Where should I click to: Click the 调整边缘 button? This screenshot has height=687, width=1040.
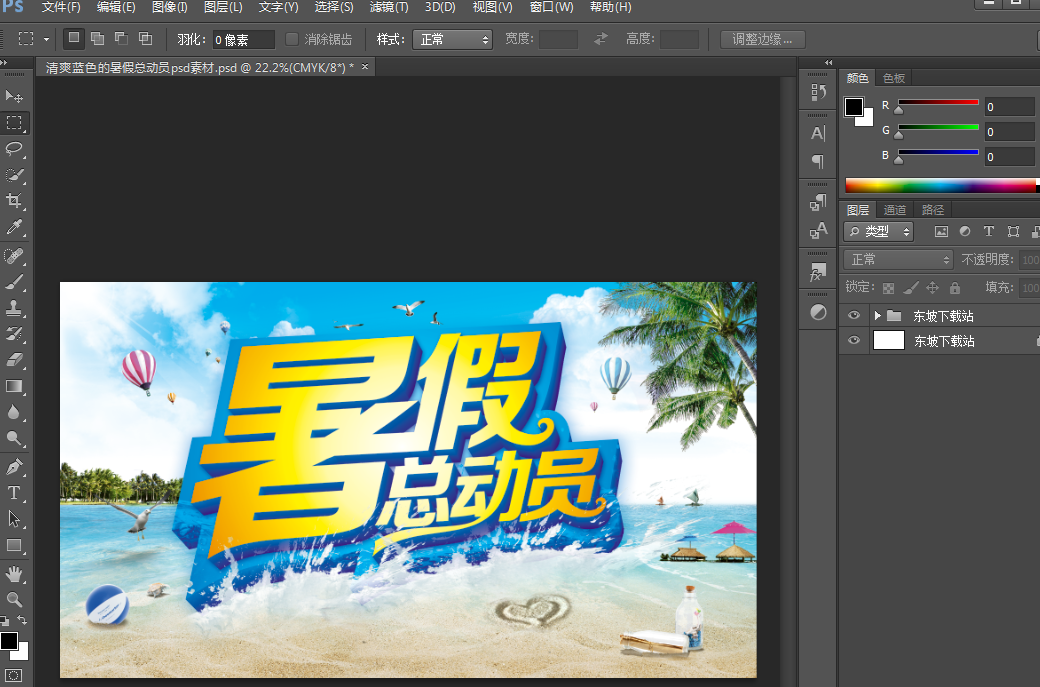click(x=763, y=39)
